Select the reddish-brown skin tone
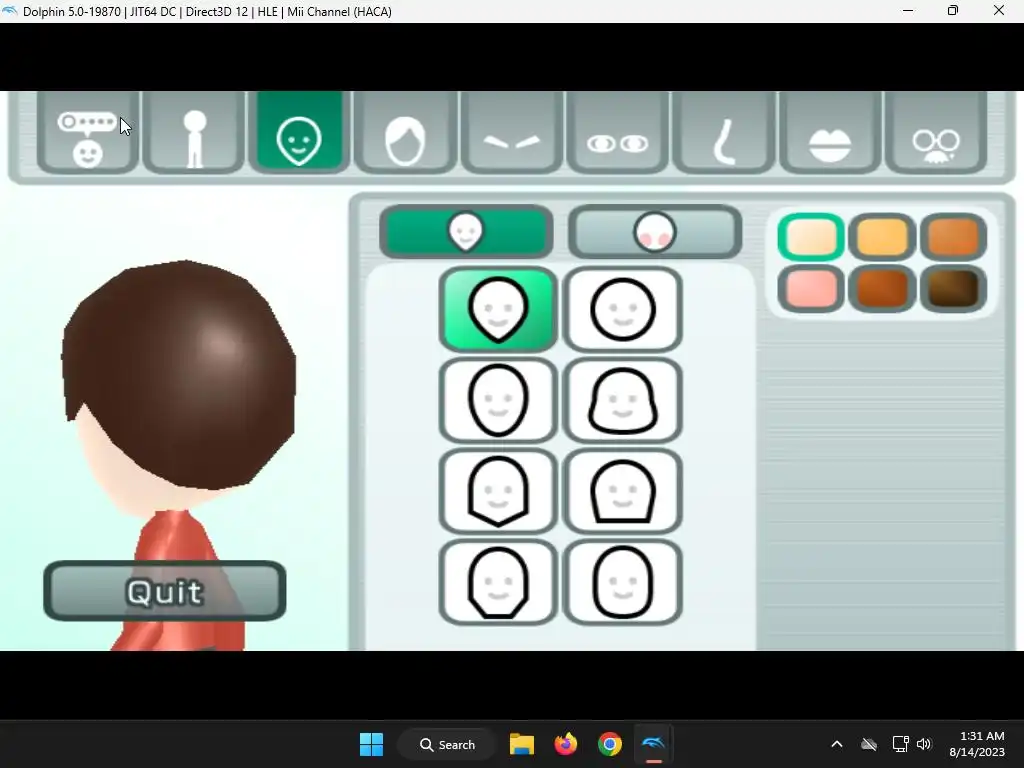1024x768 pixels. point(882,289)
